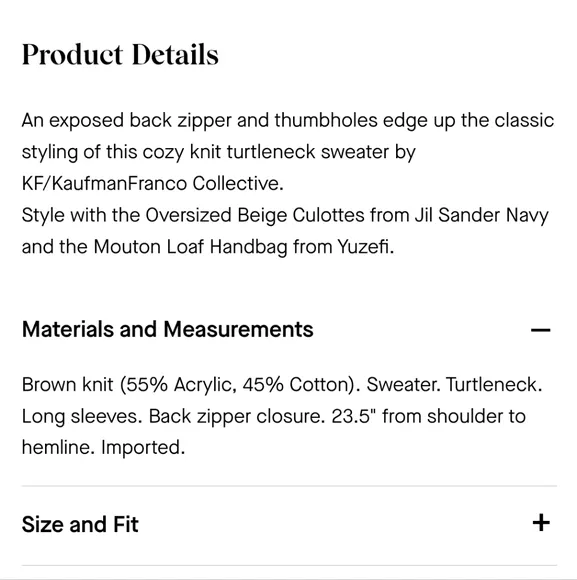Click the word Imported
Viewport: 577px width, 580px height.
[143, 448]
